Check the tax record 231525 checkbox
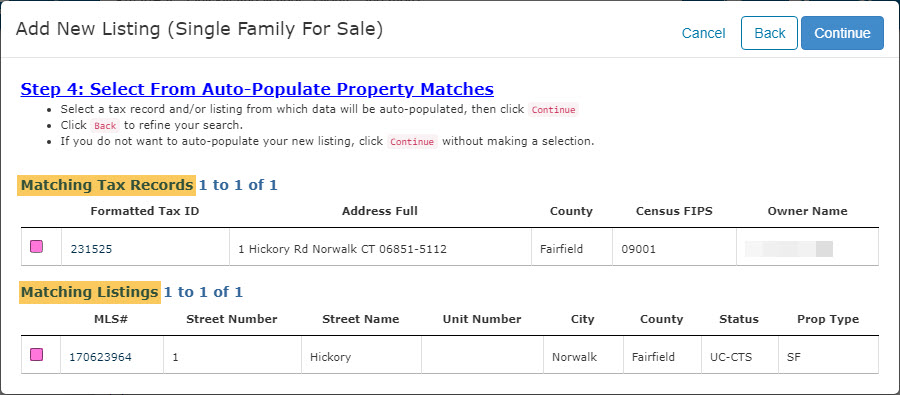Viewport: 900px width, 395px height. tap(36, 247)
